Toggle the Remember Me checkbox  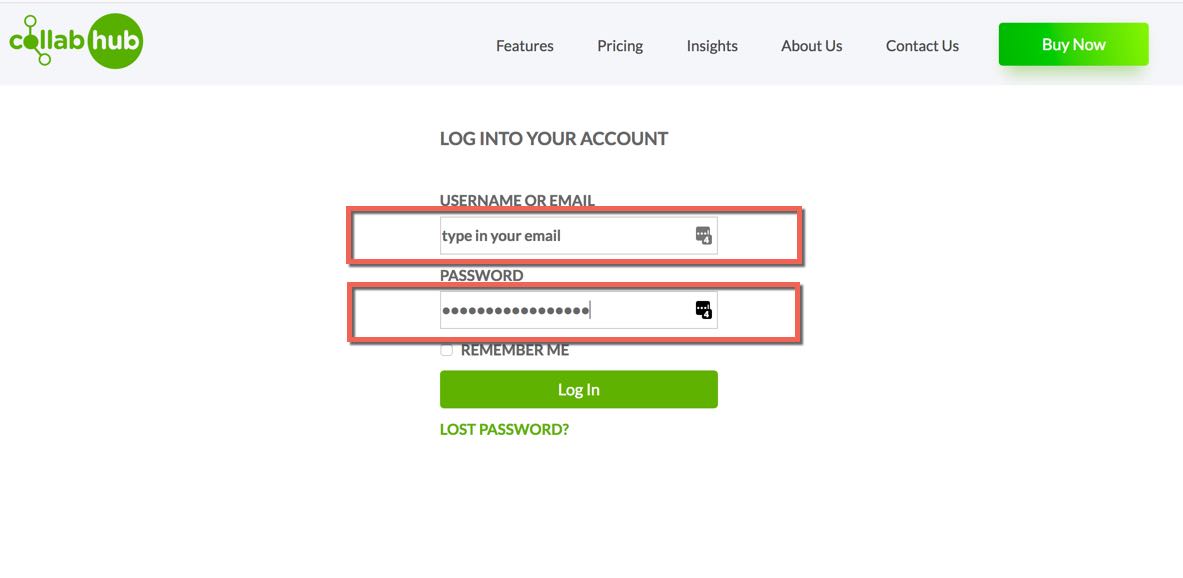[447, 350]
